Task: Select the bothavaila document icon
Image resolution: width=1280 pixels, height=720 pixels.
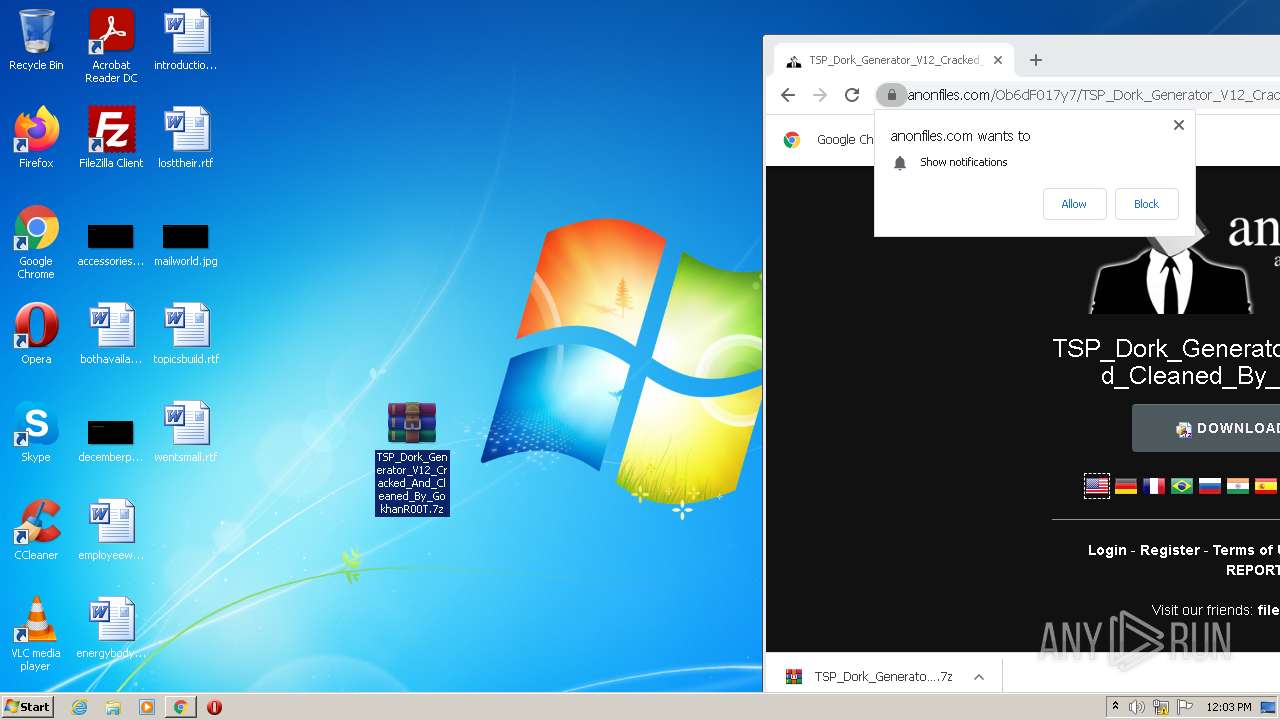Action: point(111,334)
